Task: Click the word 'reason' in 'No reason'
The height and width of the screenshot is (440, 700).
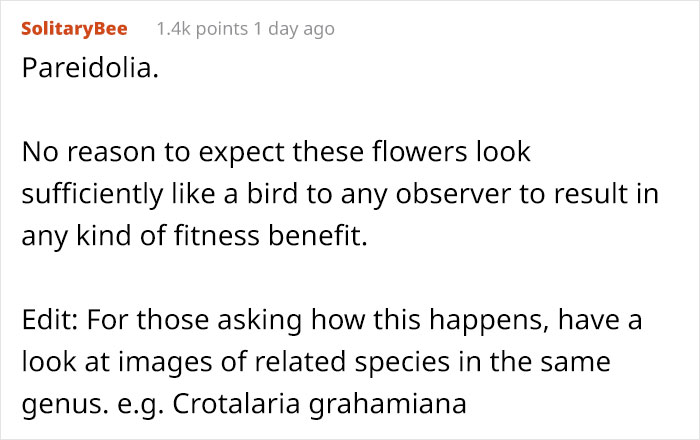Action: (x=111, y=153)
